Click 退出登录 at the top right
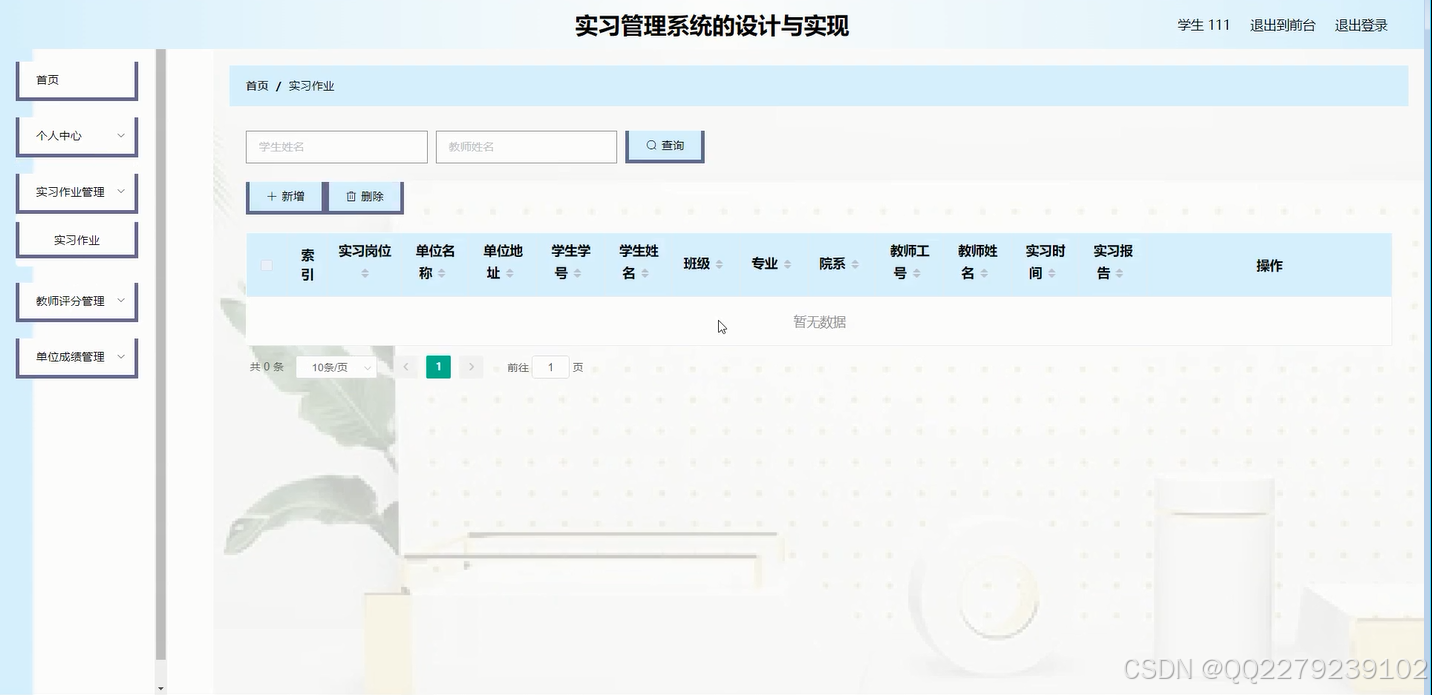 1361,27
